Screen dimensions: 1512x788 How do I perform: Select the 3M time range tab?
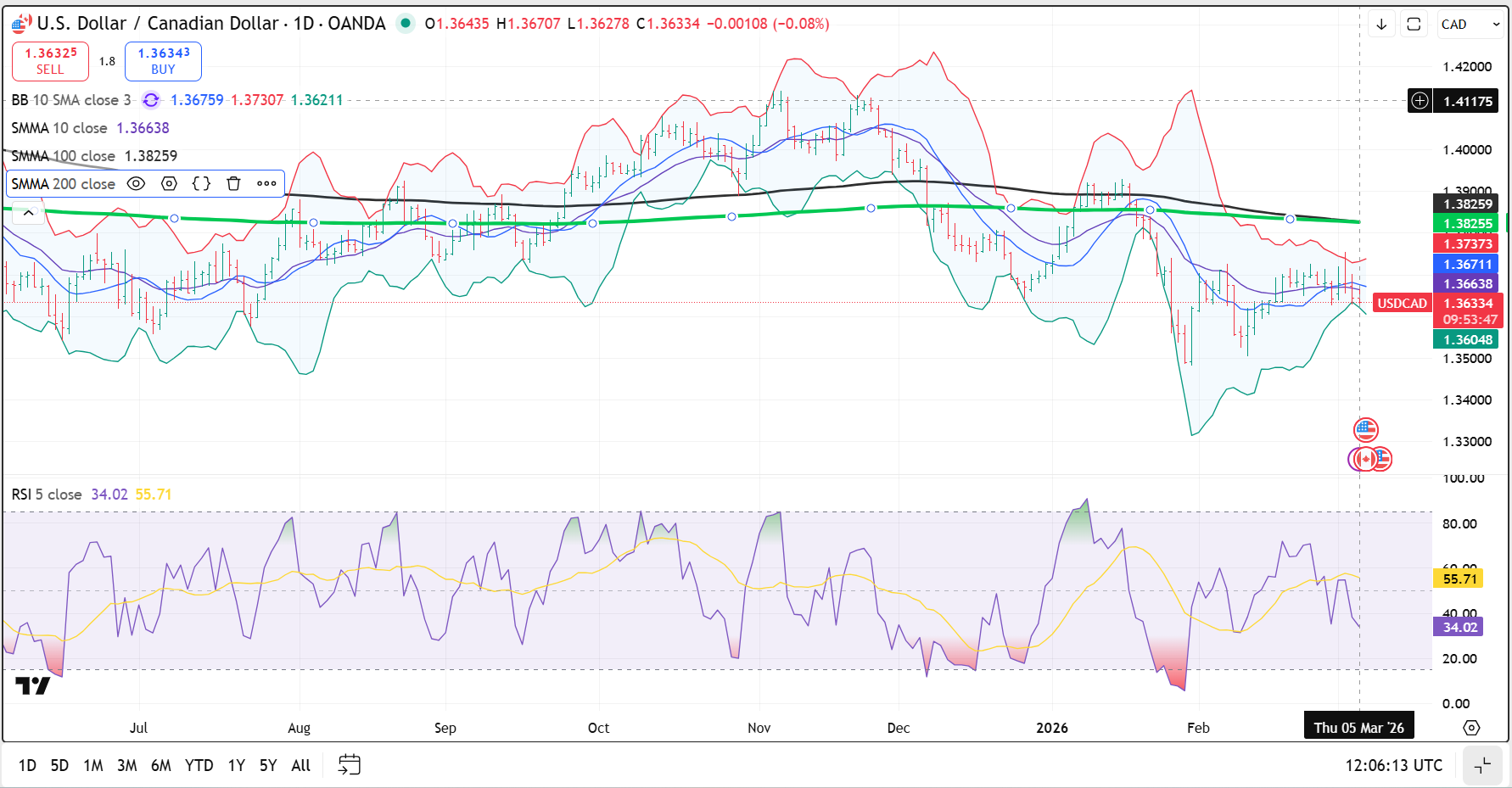[x=126, y=765]
